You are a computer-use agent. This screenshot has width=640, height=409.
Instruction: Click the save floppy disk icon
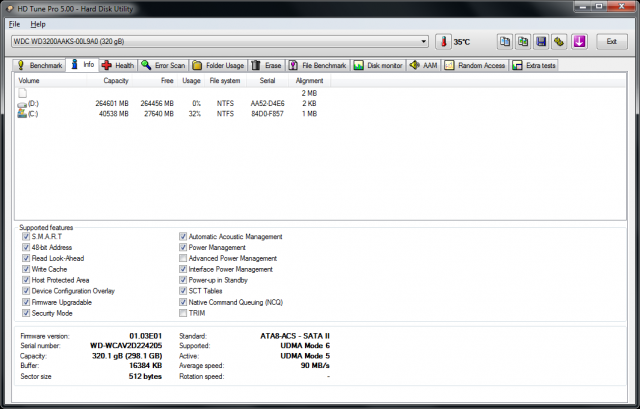[x=541, y=42]
